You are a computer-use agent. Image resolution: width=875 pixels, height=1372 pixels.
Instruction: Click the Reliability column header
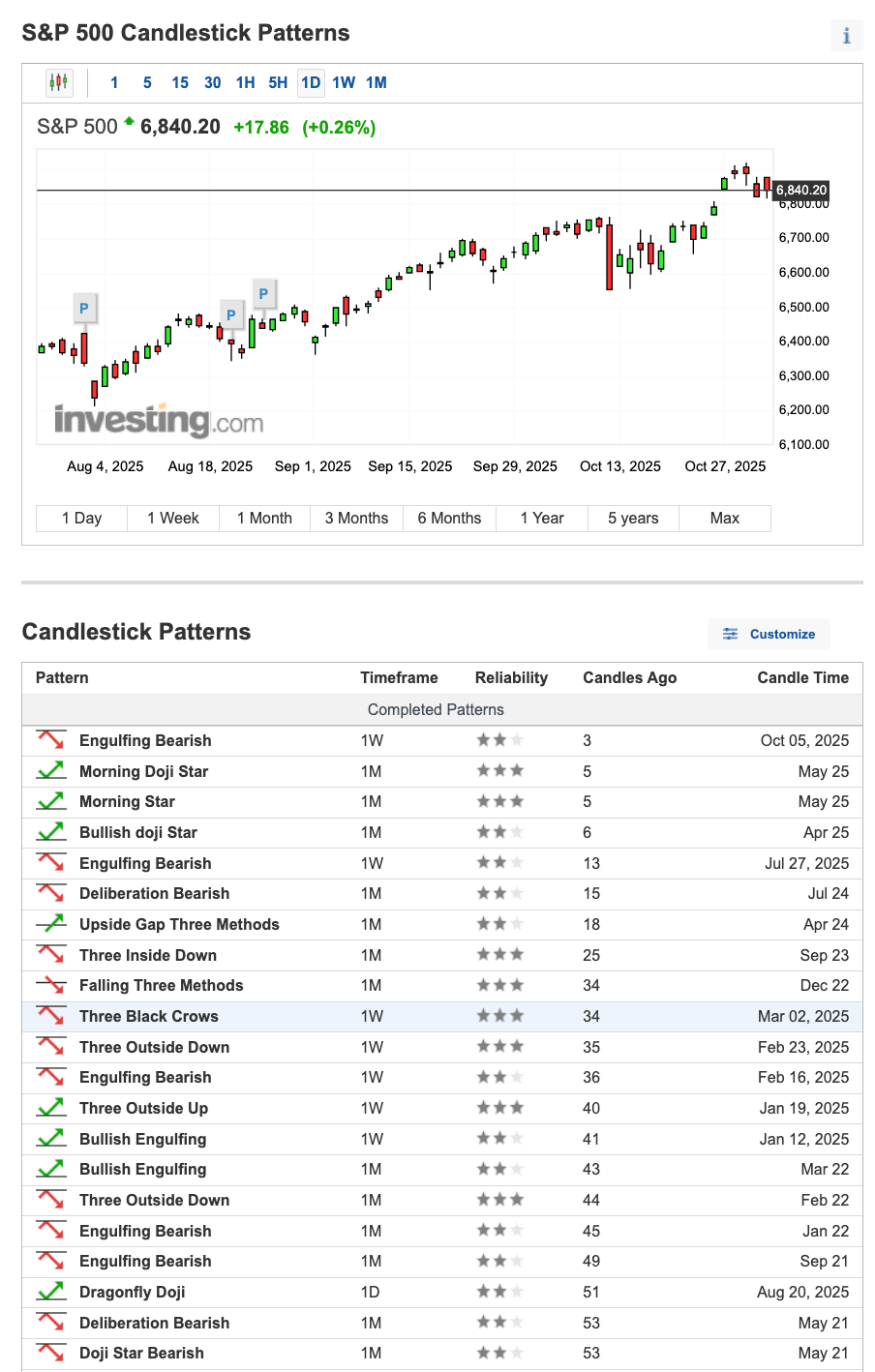[x=511, y=677]
